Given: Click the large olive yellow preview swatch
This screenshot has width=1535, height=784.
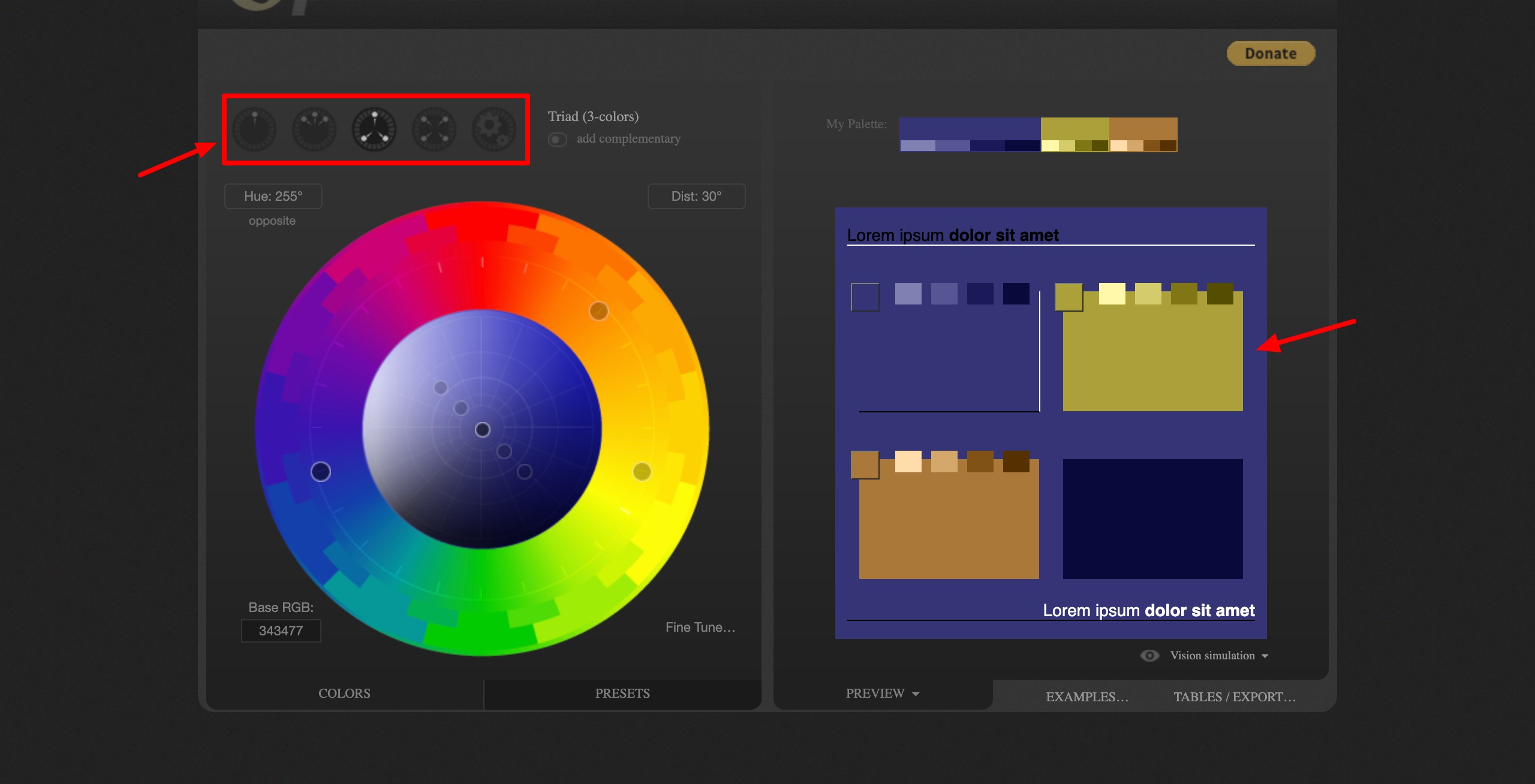Looking at the screenshot, I should (x=1152, y=360).
